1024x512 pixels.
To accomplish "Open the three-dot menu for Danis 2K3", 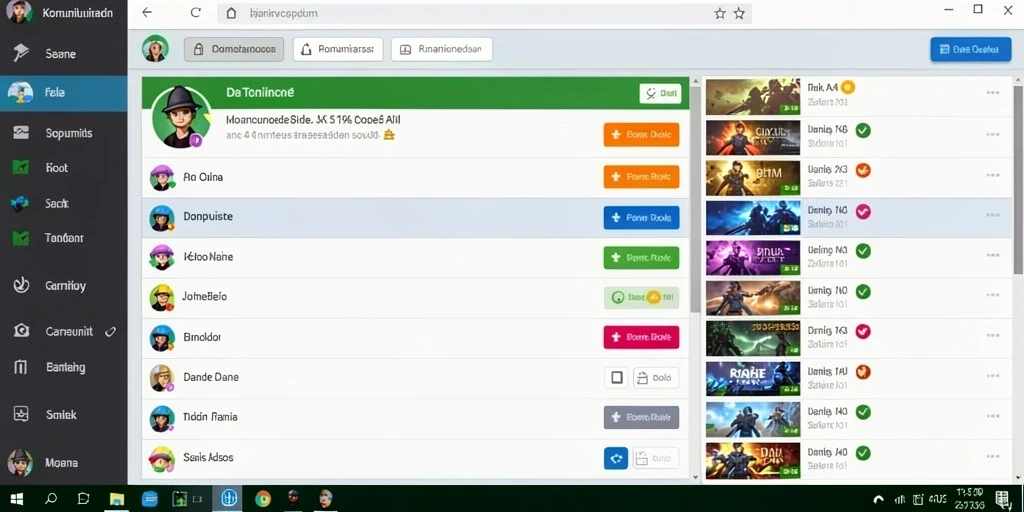I will pos(993,175).
